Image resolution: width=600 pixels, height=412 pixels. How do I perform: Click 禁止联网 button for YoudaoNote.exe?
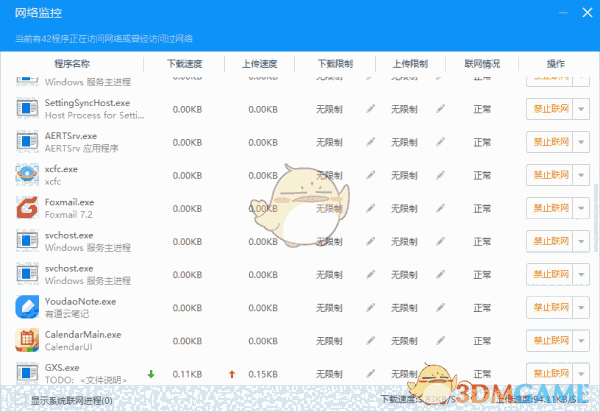pyautogui.click(x=549, y=308)
